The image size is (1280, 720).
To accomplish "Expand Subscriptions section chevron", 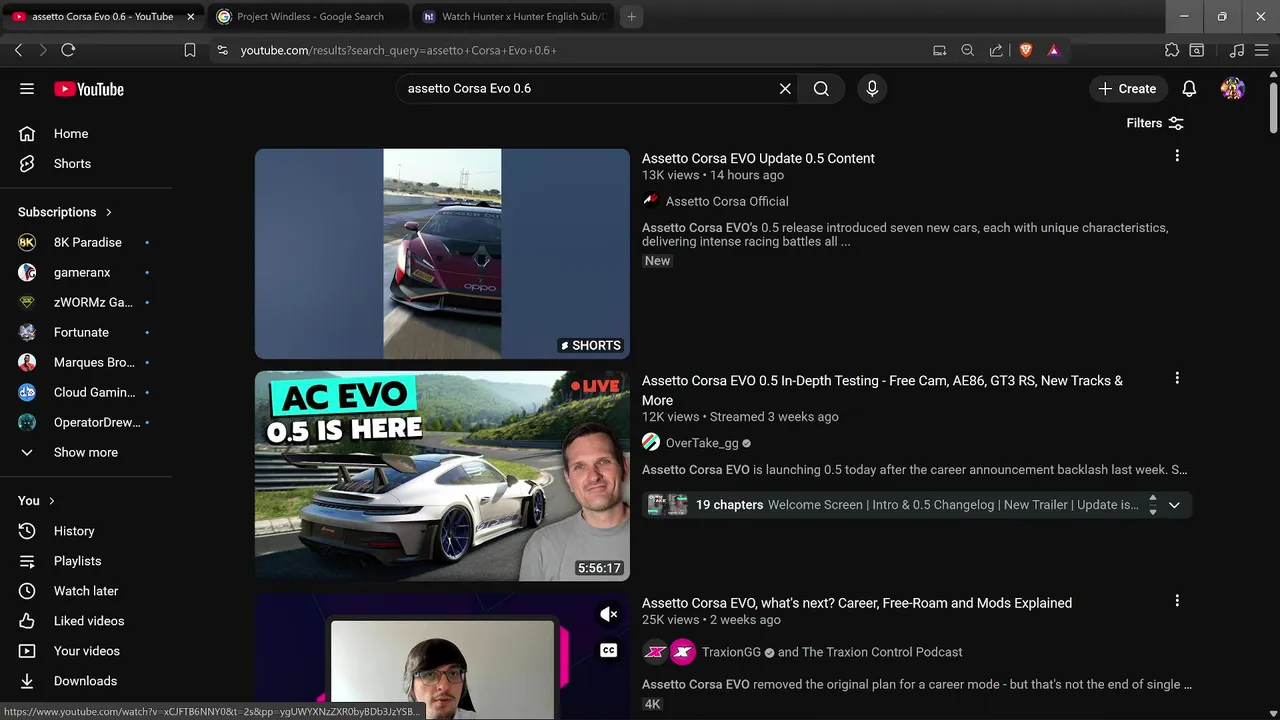I will click(x=108, y=212).
